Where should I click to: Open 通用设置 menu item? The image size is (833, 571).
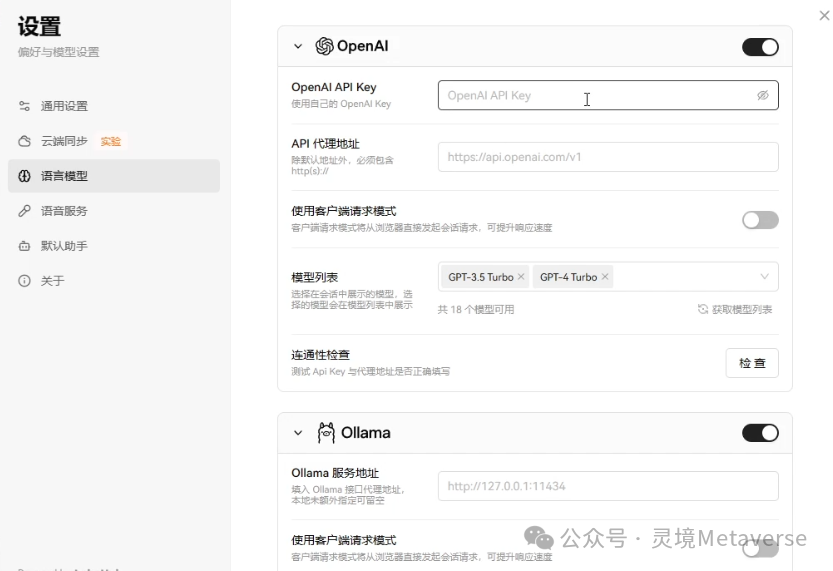pos(114,106)
